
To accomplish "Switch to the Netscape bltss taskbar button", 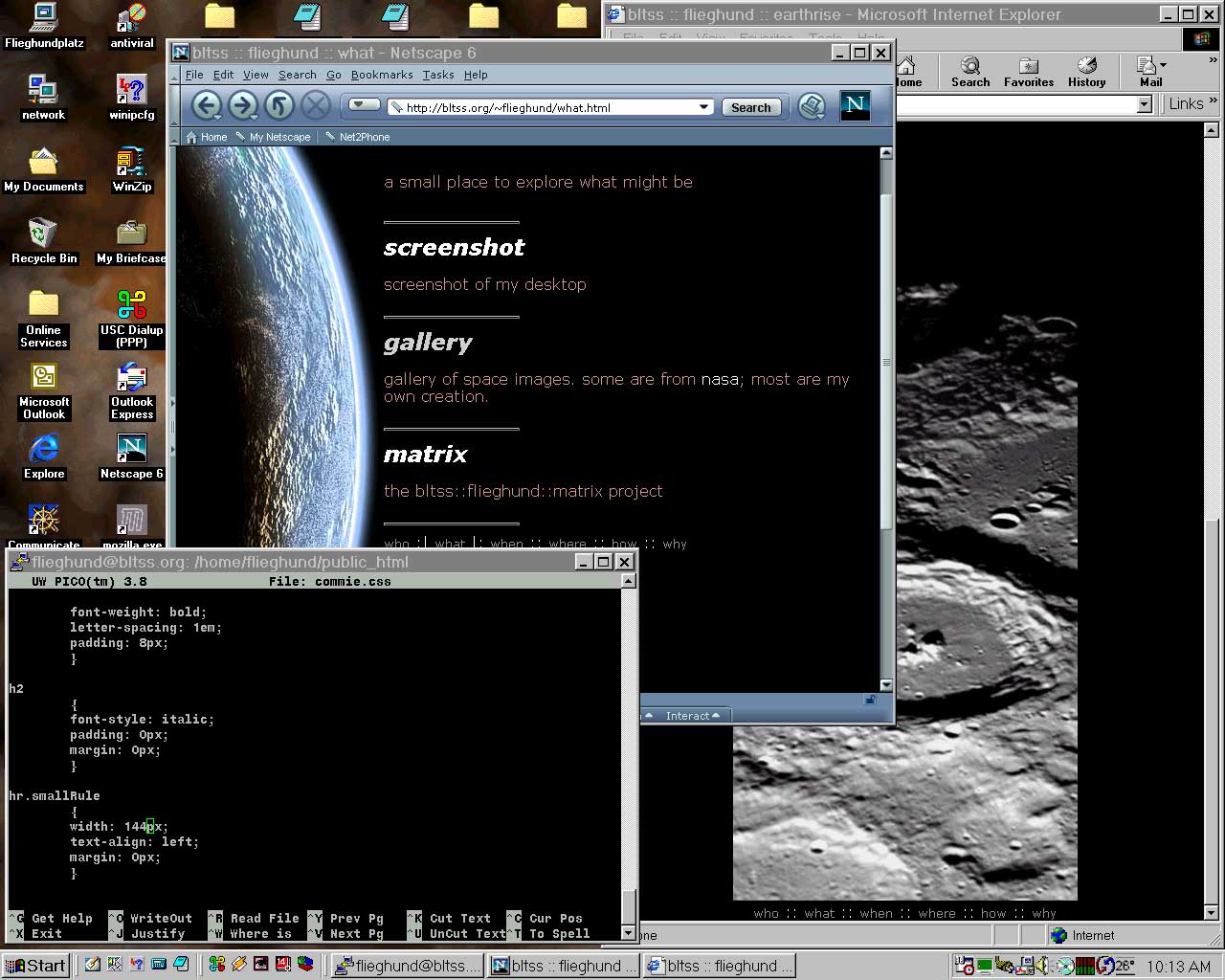I will (564, 966).
